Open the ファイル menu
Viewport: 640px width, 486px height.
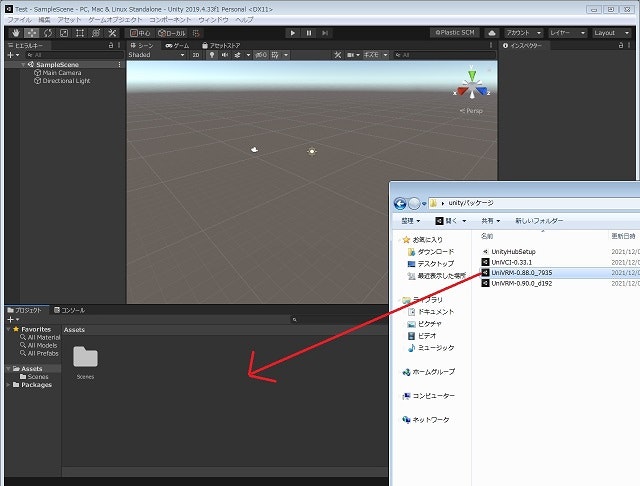tap(19, 20)
